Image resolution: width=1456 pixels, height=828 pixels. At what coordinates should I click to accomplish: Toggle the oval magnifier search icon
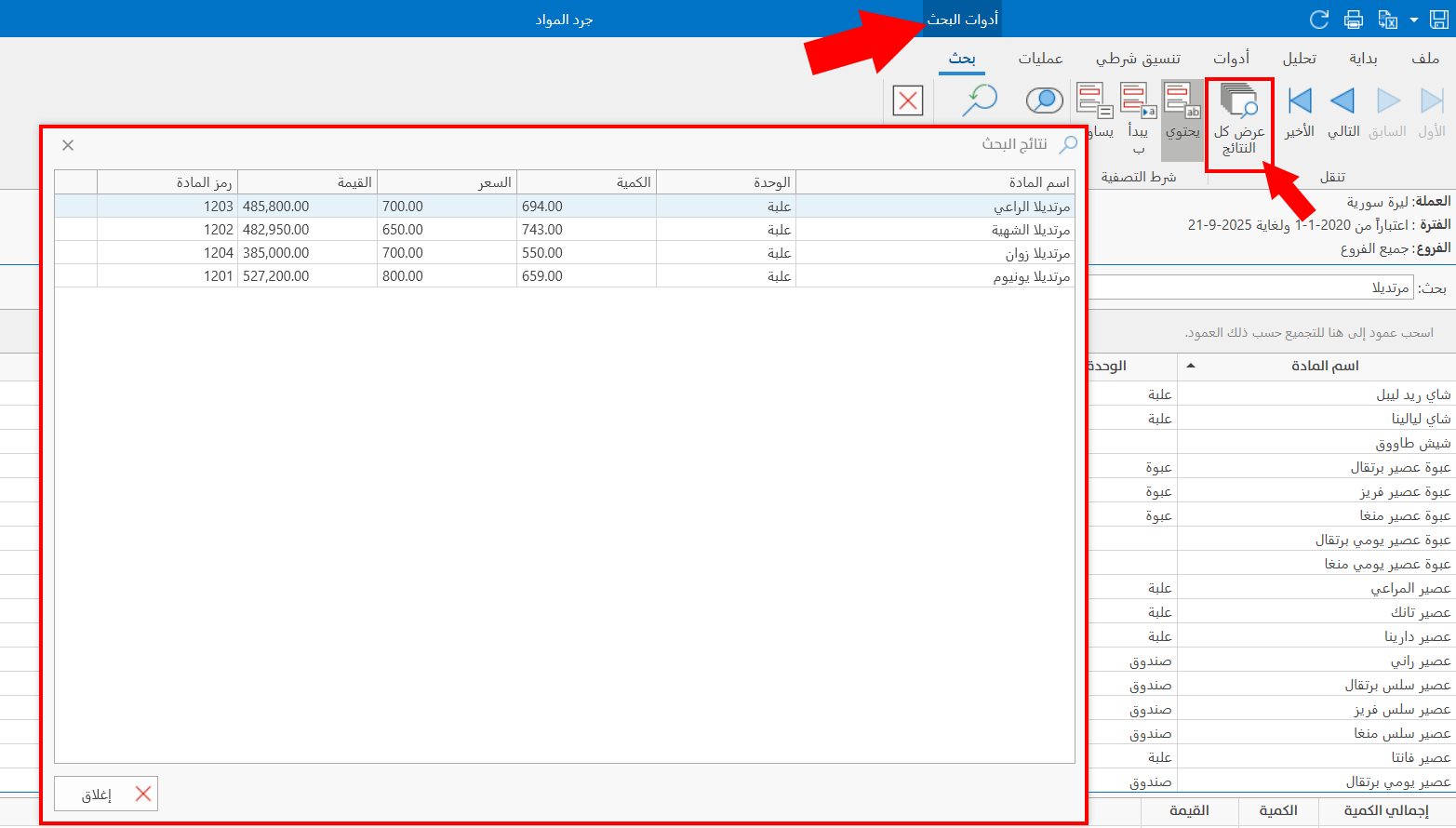(x=1044, y=100)
